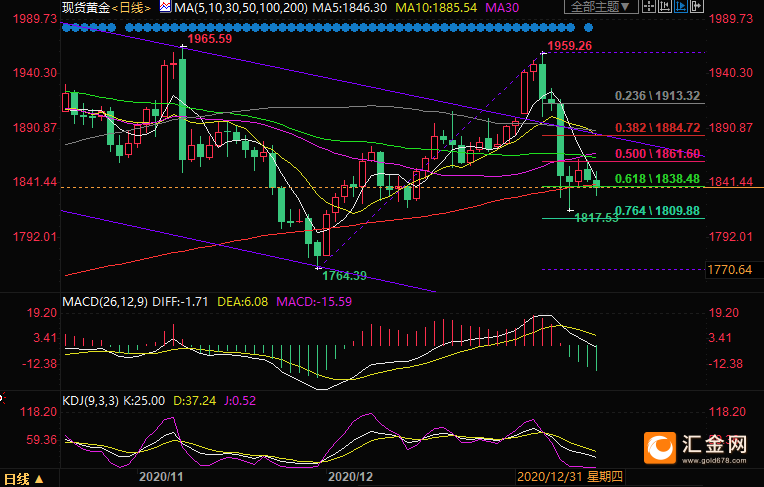Click the 0.500 \ 1861.60 Fibonacci level label

pyautogui.click(x=657, y=154)
